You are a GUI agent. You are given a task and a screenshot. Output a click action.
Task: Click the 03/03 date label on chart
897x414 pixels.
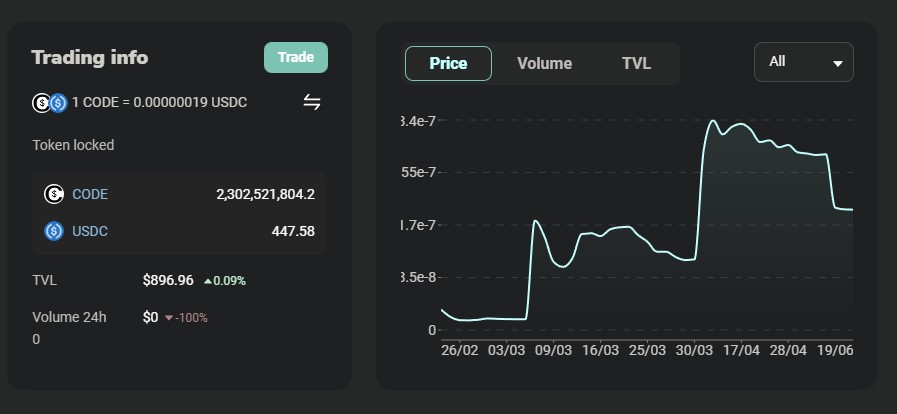(506, 350)
